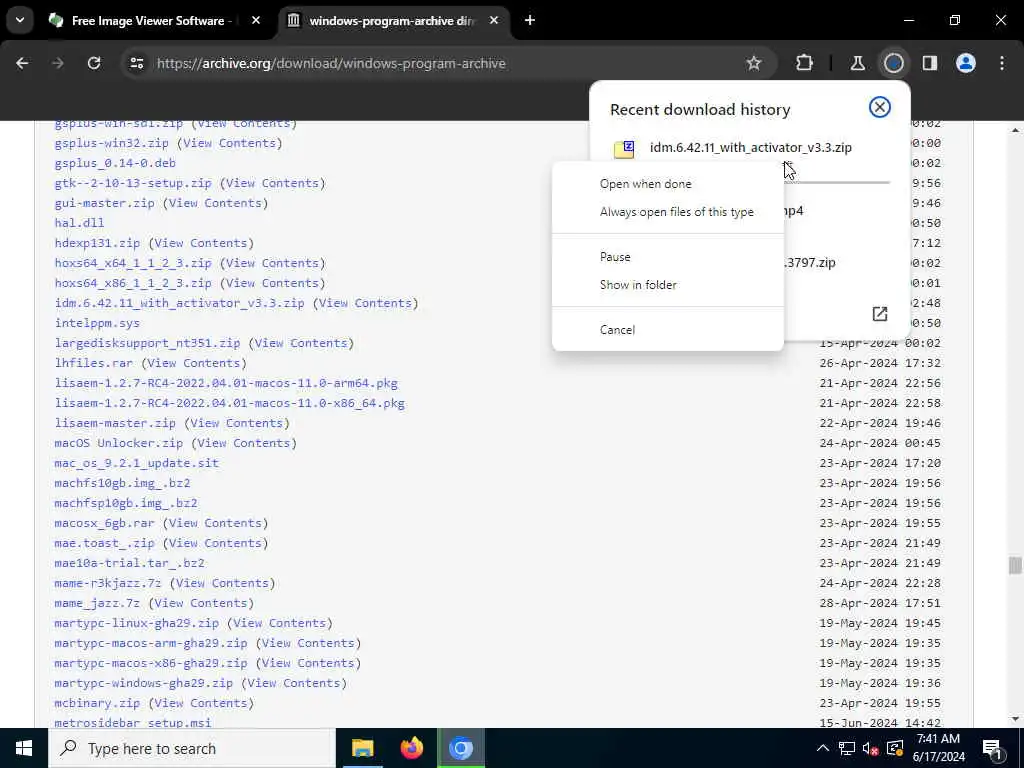The height and width of the screenshot is (768, 1024).
Task: Open the Windows Start menu
Action: pos(24,748)
